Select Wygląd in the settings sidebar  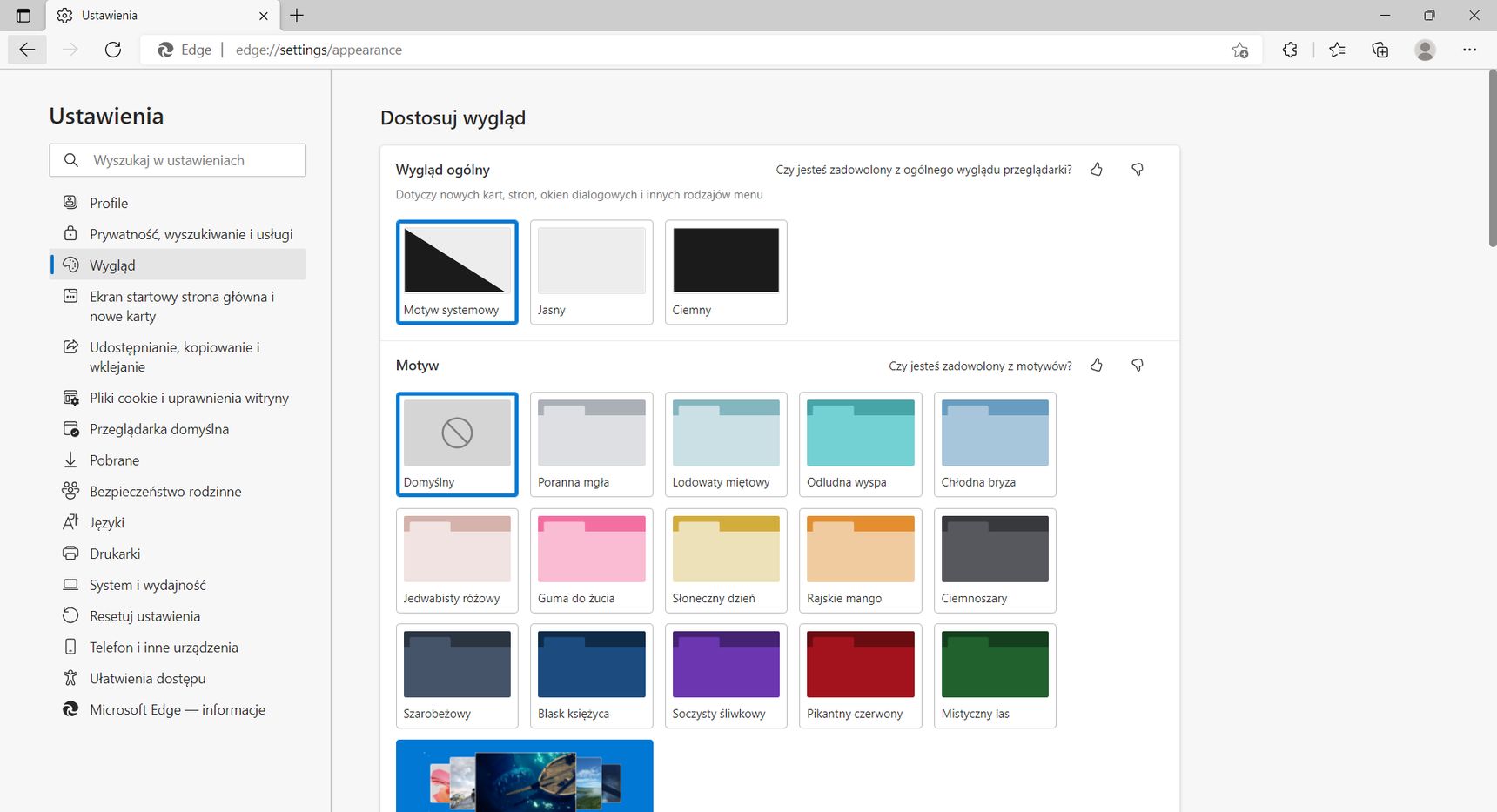tap(178, 265)
